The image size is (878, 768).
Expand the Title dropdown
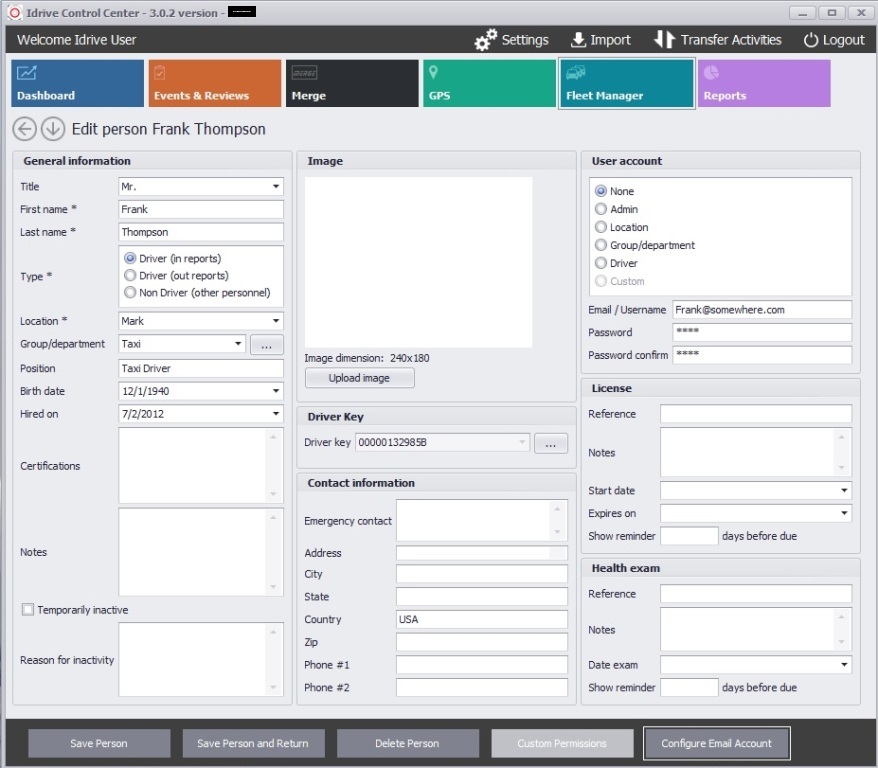coord(275,187)
